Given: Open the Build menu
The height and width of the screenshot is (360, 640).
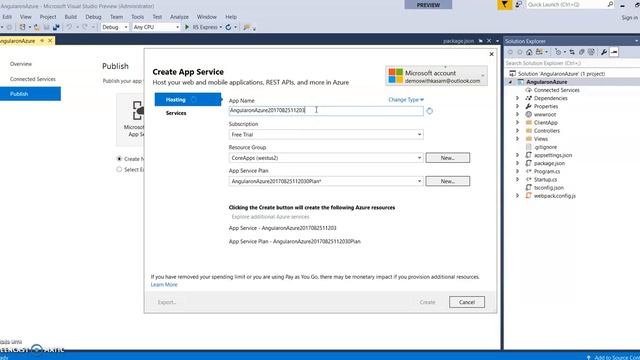Looking at the screenshot, I should [x=71, y=17].
